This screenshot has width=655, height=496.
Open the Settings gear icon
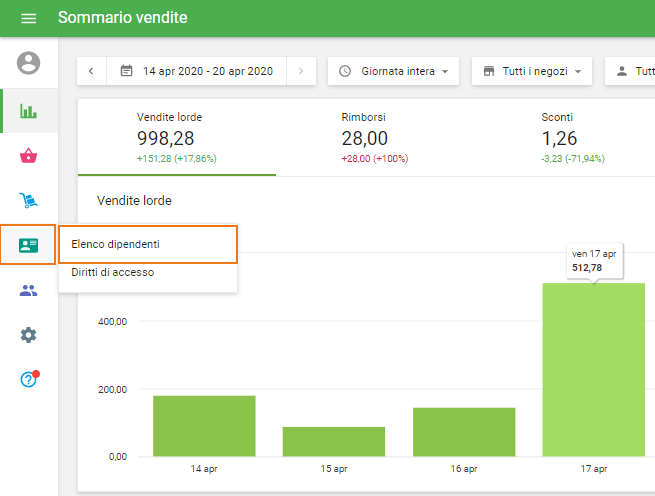coord(29,335)
